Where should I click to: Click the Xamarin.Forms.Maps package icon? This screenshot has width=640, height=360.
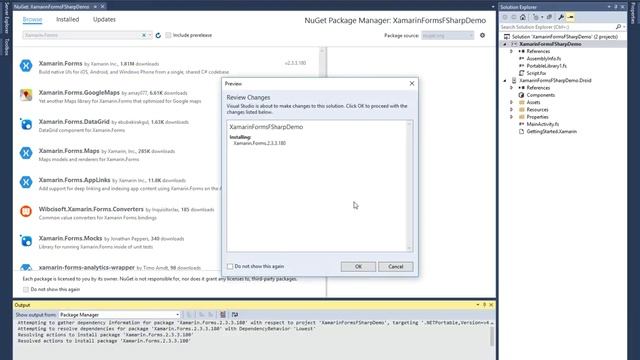point(26,153)
